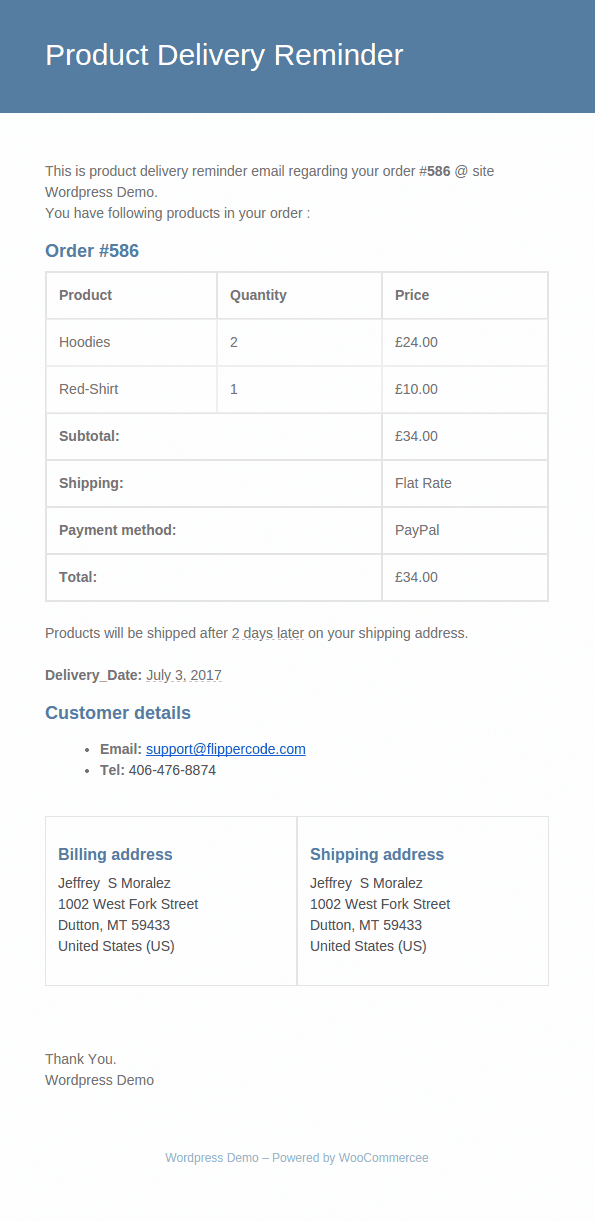Click the PayPal payment method value

[417, 530]
